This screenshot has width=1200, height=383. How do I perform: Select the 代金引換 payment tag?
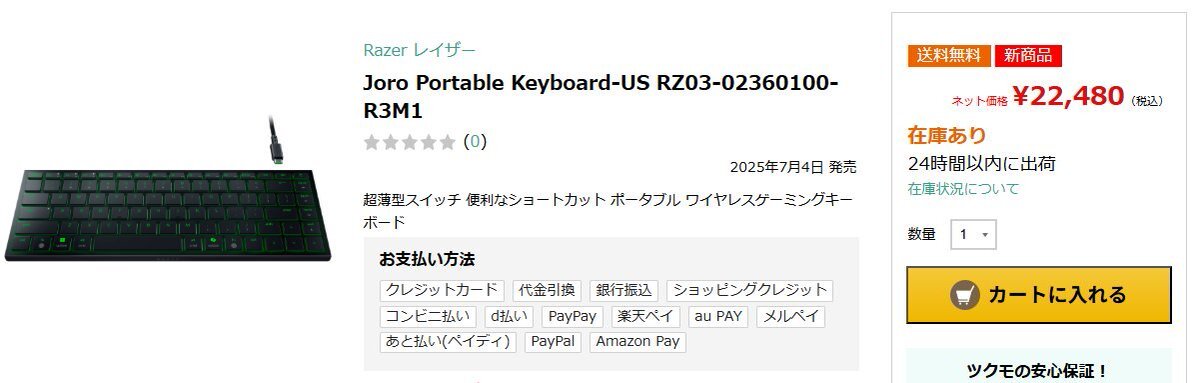547,290
